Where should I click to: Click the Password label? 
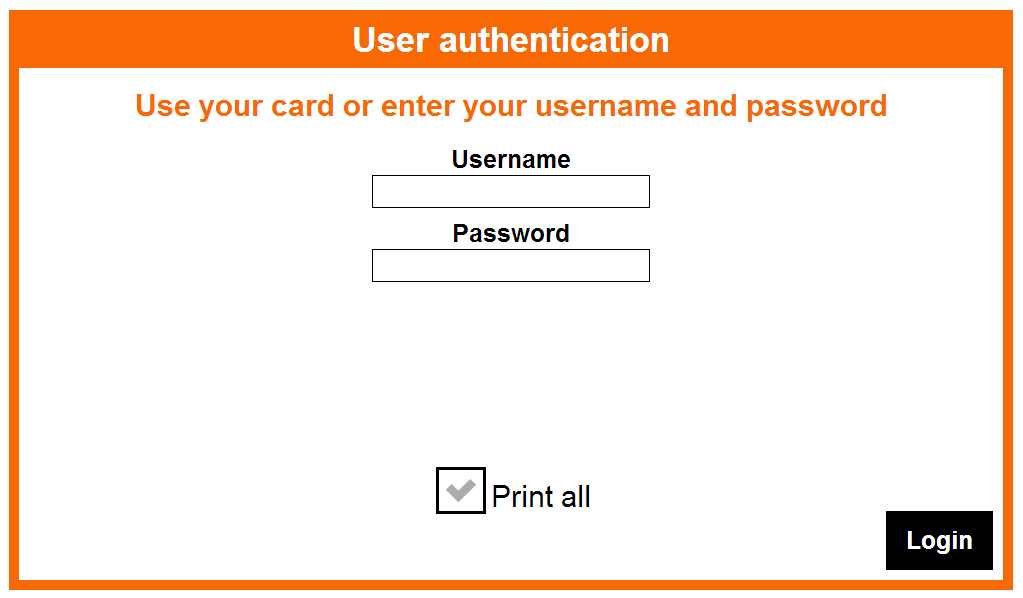point(511,233)
